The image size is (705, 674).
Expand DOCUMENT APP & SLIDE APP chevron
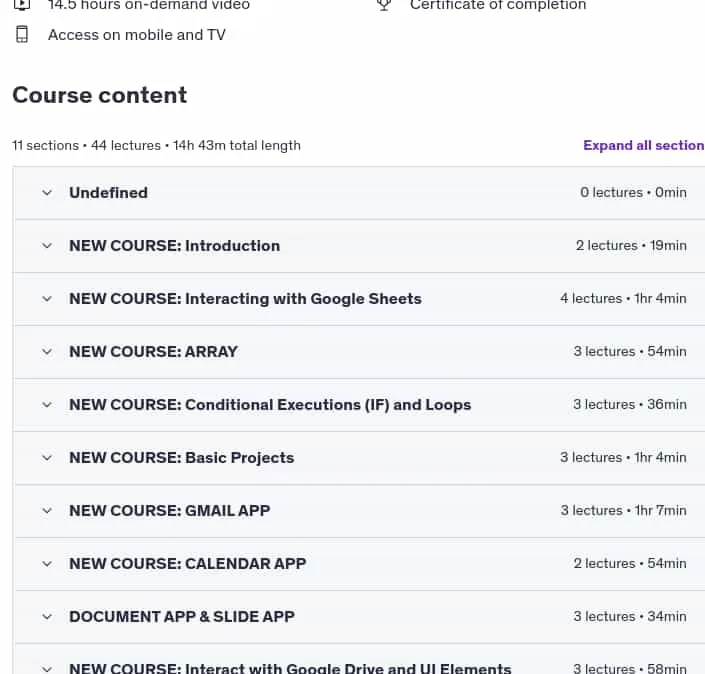[47, 616]
